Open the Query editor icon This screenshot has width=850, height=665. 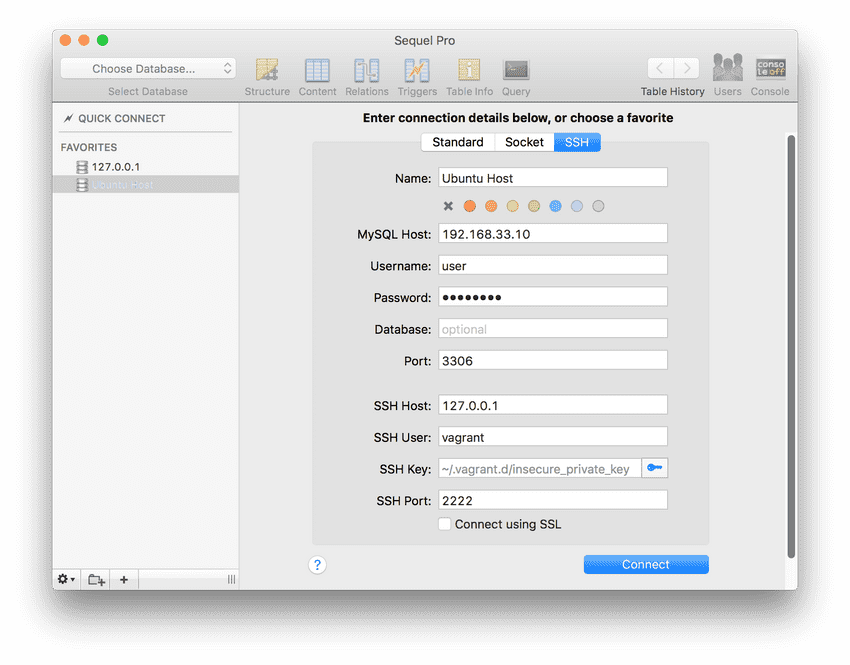coord(516,70)
